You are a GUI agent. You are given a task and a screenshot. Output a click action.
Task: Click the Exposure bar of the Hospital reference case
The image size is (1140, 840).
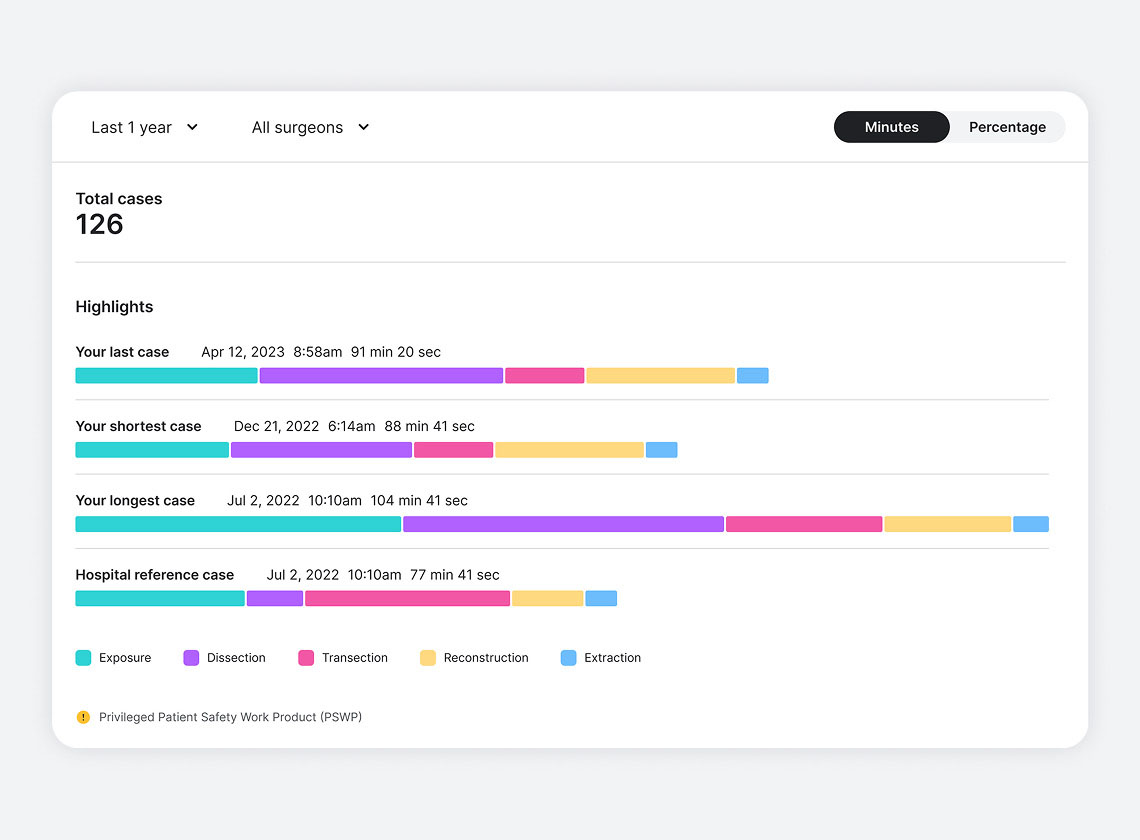(x=159, y=598)
